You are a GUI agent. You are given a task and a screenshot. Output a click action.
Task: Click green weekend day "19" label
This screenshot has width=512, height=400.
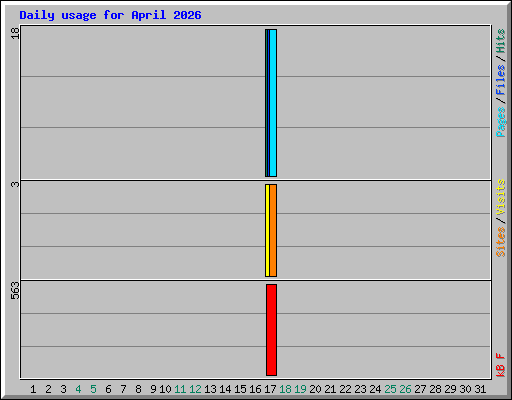300,389
